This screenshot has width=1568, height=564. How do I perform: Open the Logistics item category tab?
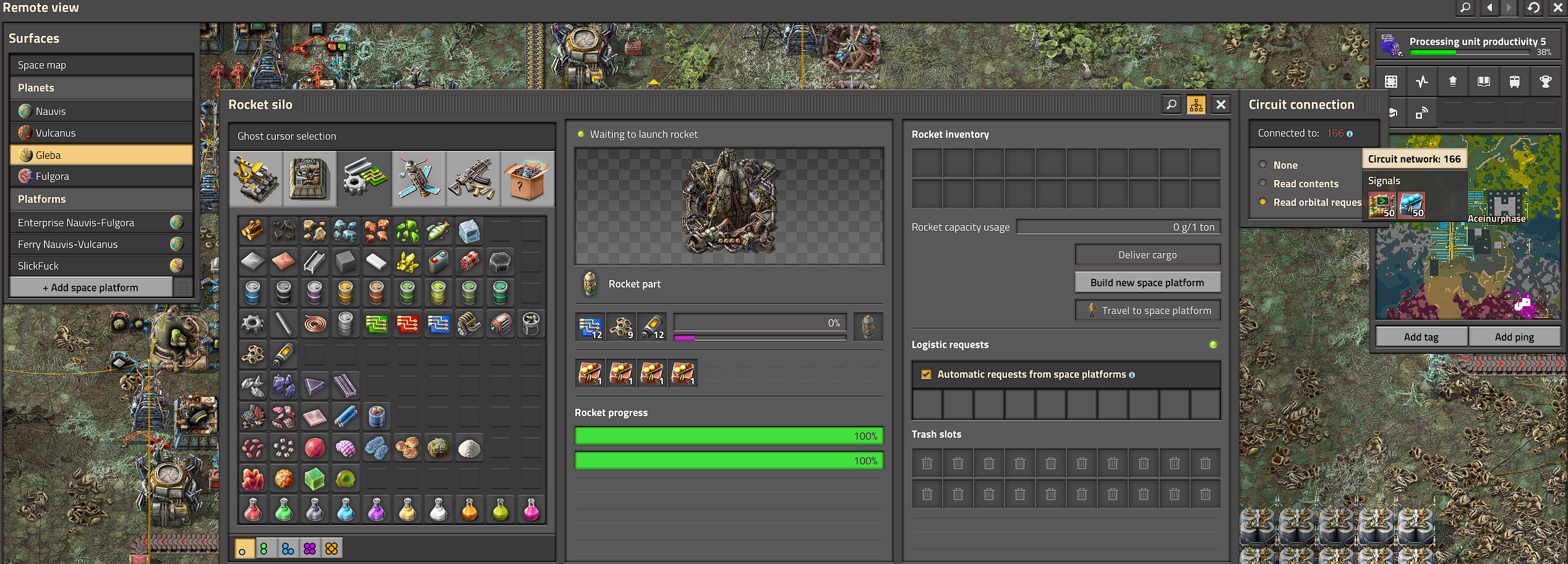point(256,179)
